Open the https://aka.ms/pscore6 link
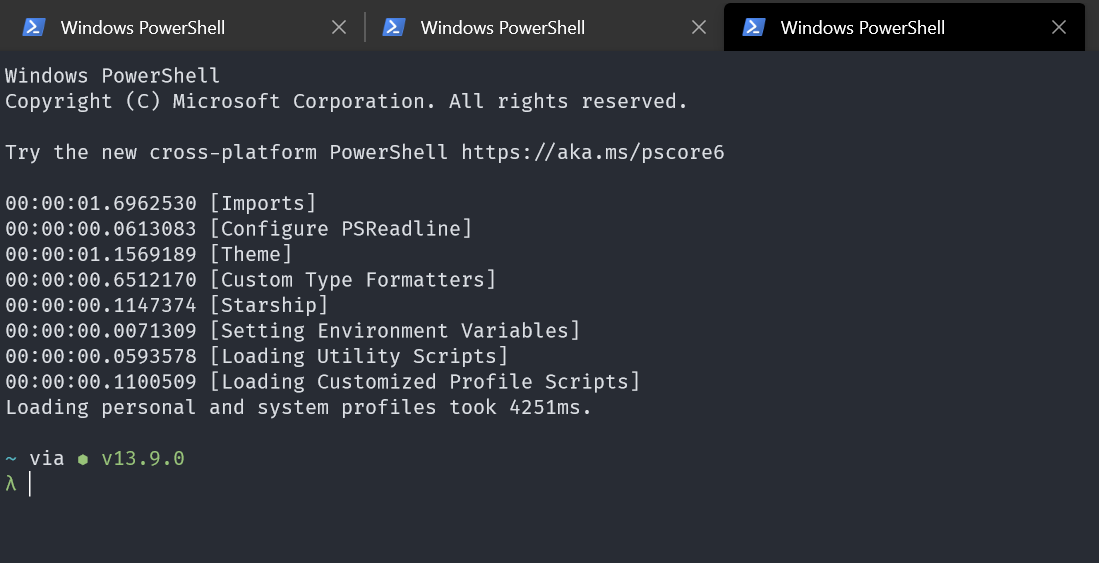The height and width of the screenshot is (563, 1099). [592, 152]
